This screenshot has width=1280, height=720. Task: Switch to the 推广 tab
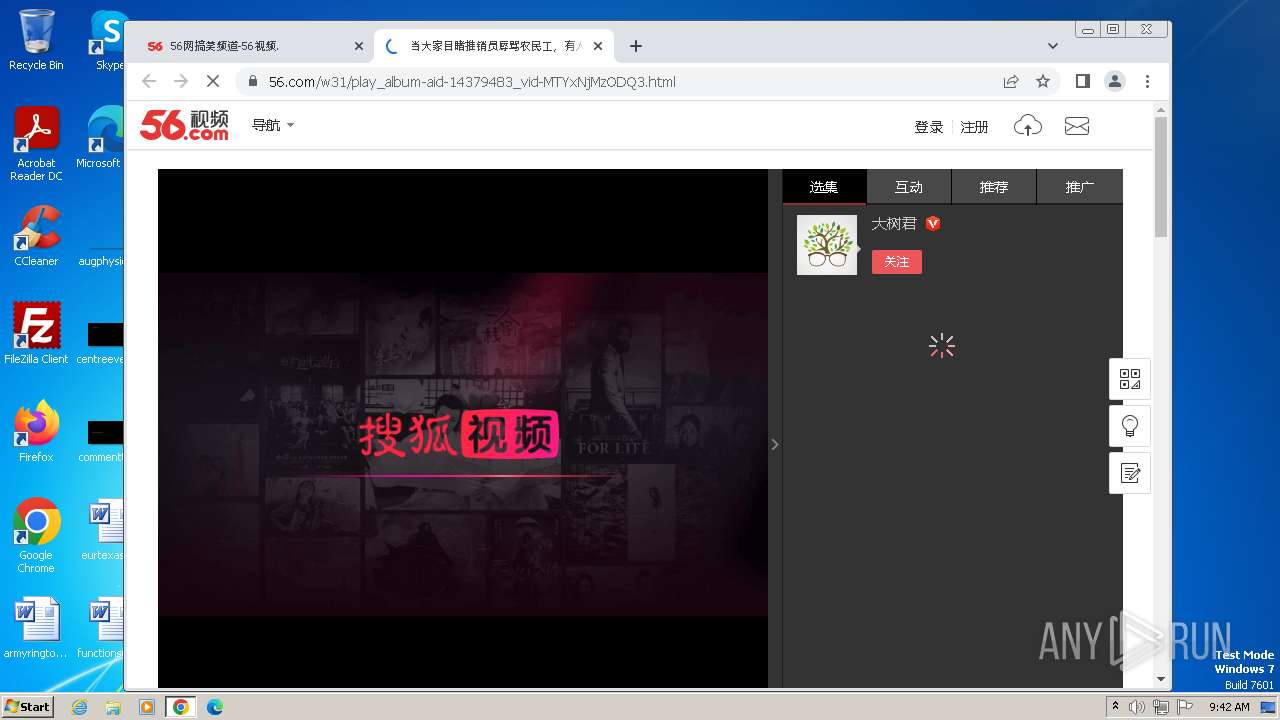pyautogui.click(x=1080, y=187)
